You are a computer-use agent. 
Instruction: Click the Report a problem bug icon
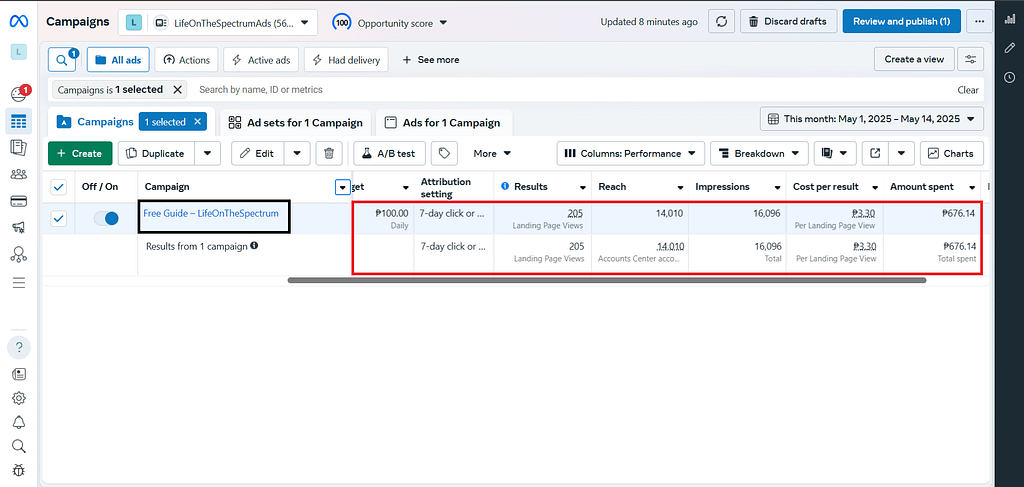(19, 470)
